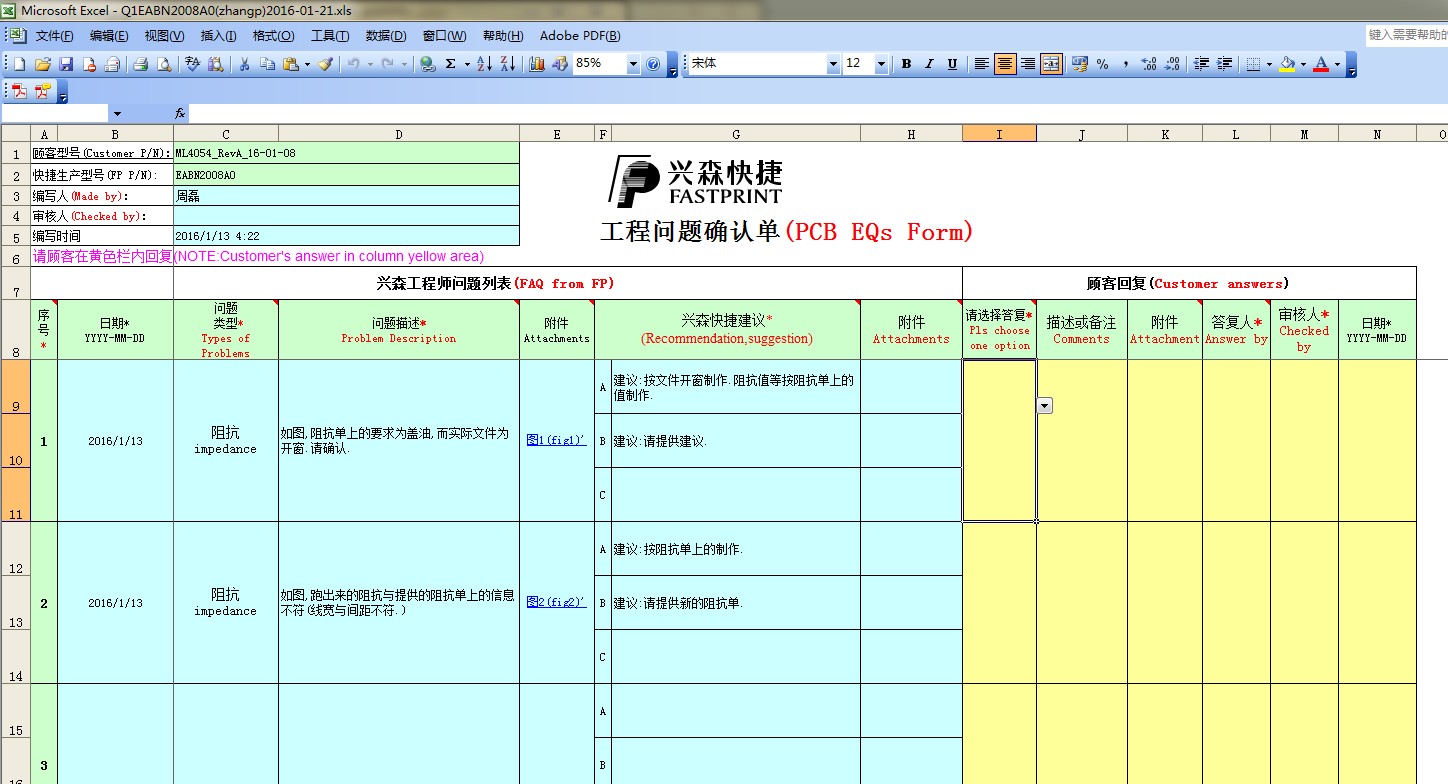Click the help search input field
Viewport: 1448px width, 784px height.
pos(1406,35)
